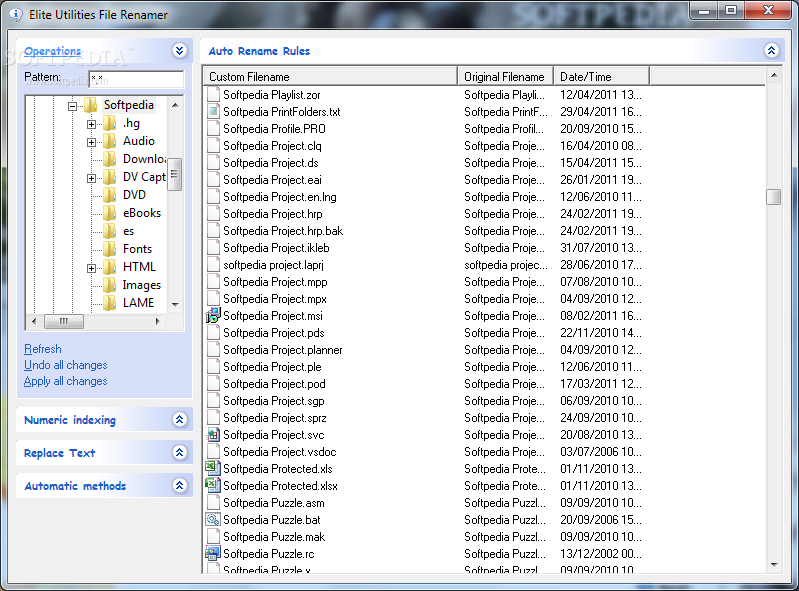The height and width of the screenshot is (591, 799).
Task: Click the Downloads folder icon in tree
Action: 110,159
